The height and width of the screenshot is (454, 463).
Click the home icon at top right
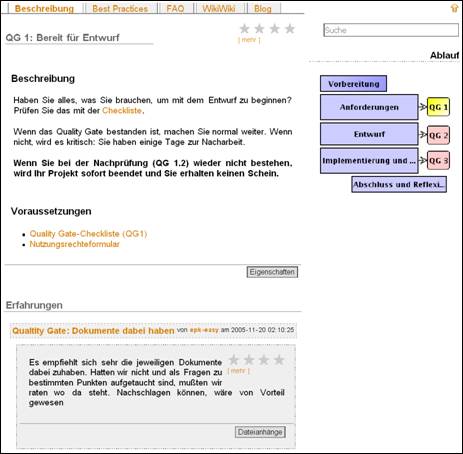click(454, 8)
